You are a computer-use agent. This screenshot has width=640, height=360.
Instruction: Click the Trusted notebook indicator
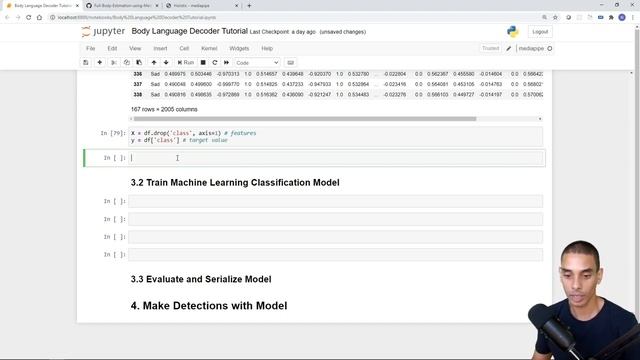click(491, 48)
